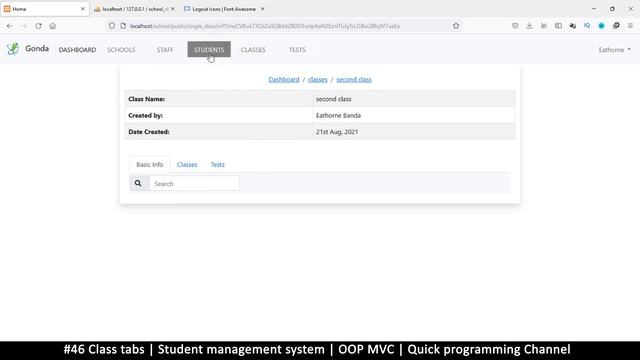Click the 'Class Name:' label cell

[x=218, y=99]
